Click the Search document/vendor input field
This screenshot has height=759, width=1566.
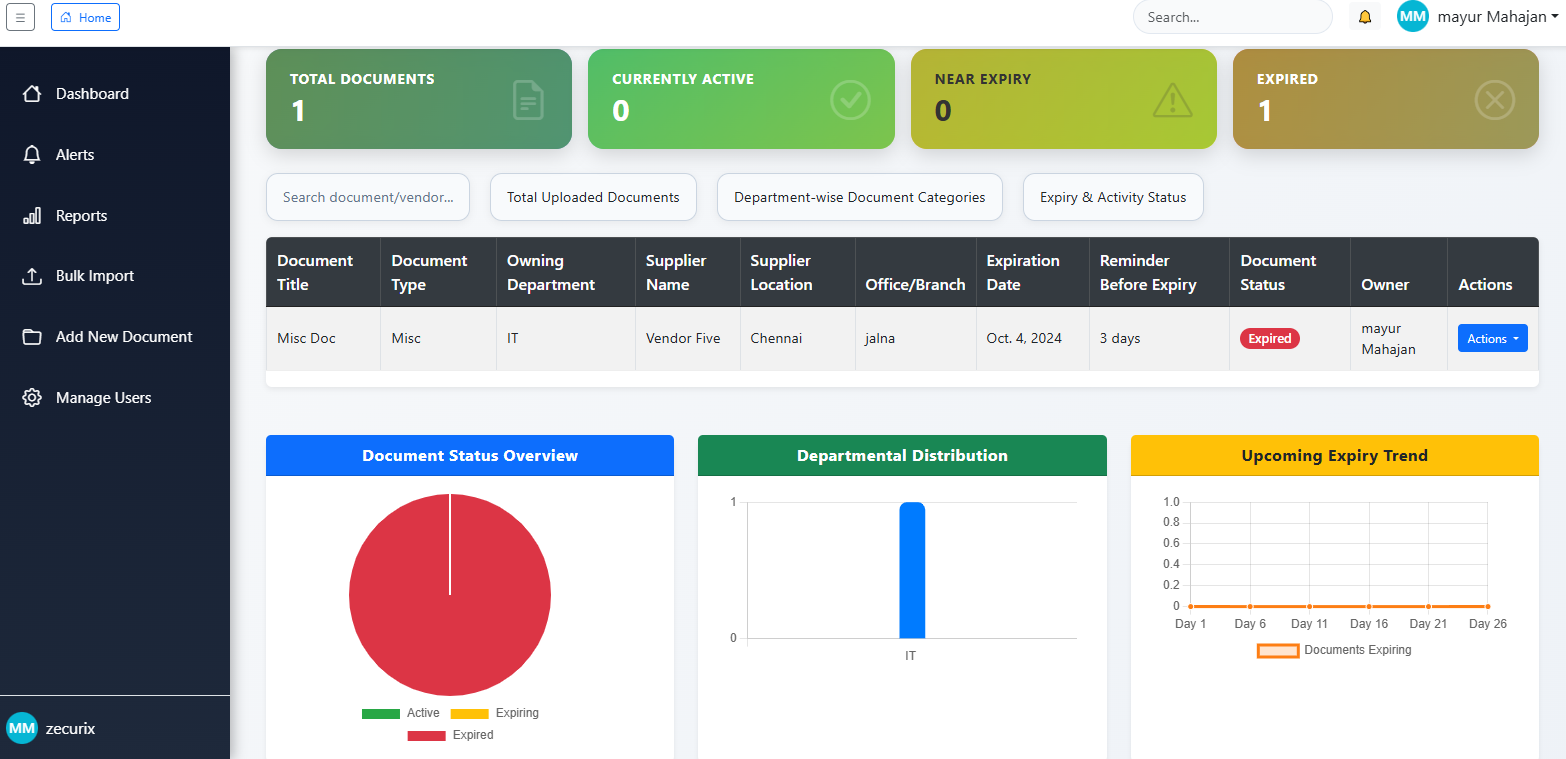click(367, 197)
